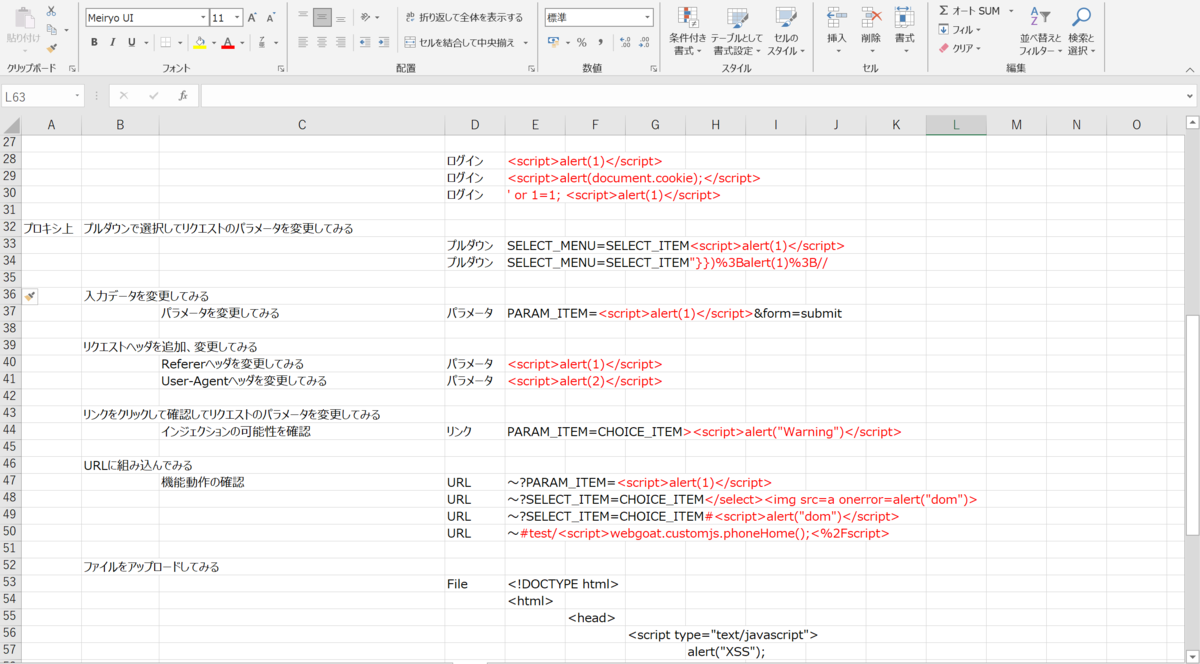This screenshot has height=664, width=1200.
Task: Click the text Orientation icon
Action: click(x=367, y=17)
